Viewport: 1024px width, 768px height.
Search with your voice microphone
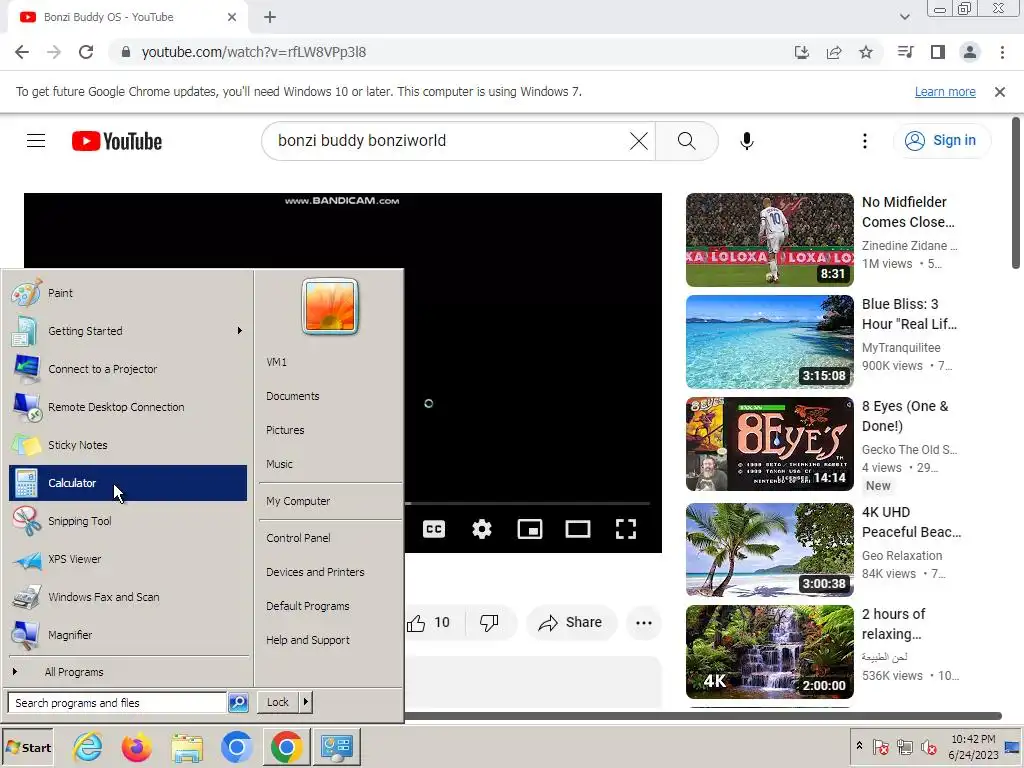point(747,140)
